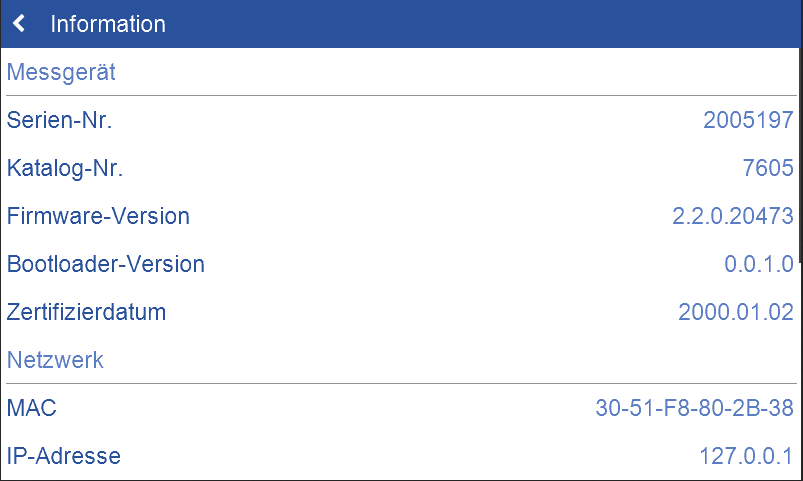The image size is (803, 481).
Task: Select bootloader value 0.0.1.0
Action: (759, 264)
